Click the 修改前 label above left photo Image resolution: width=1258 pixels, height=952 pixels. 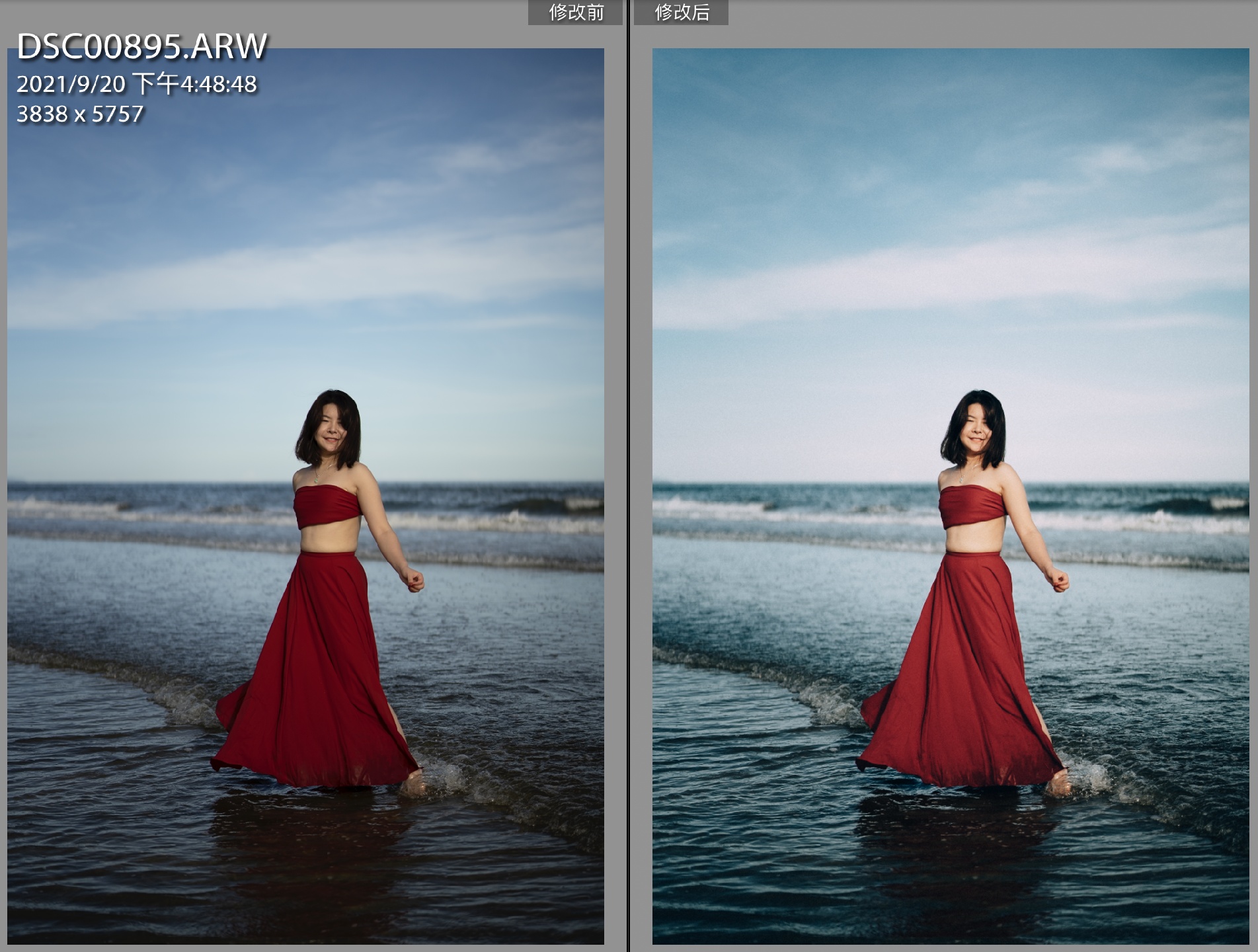tap(575, 13)
